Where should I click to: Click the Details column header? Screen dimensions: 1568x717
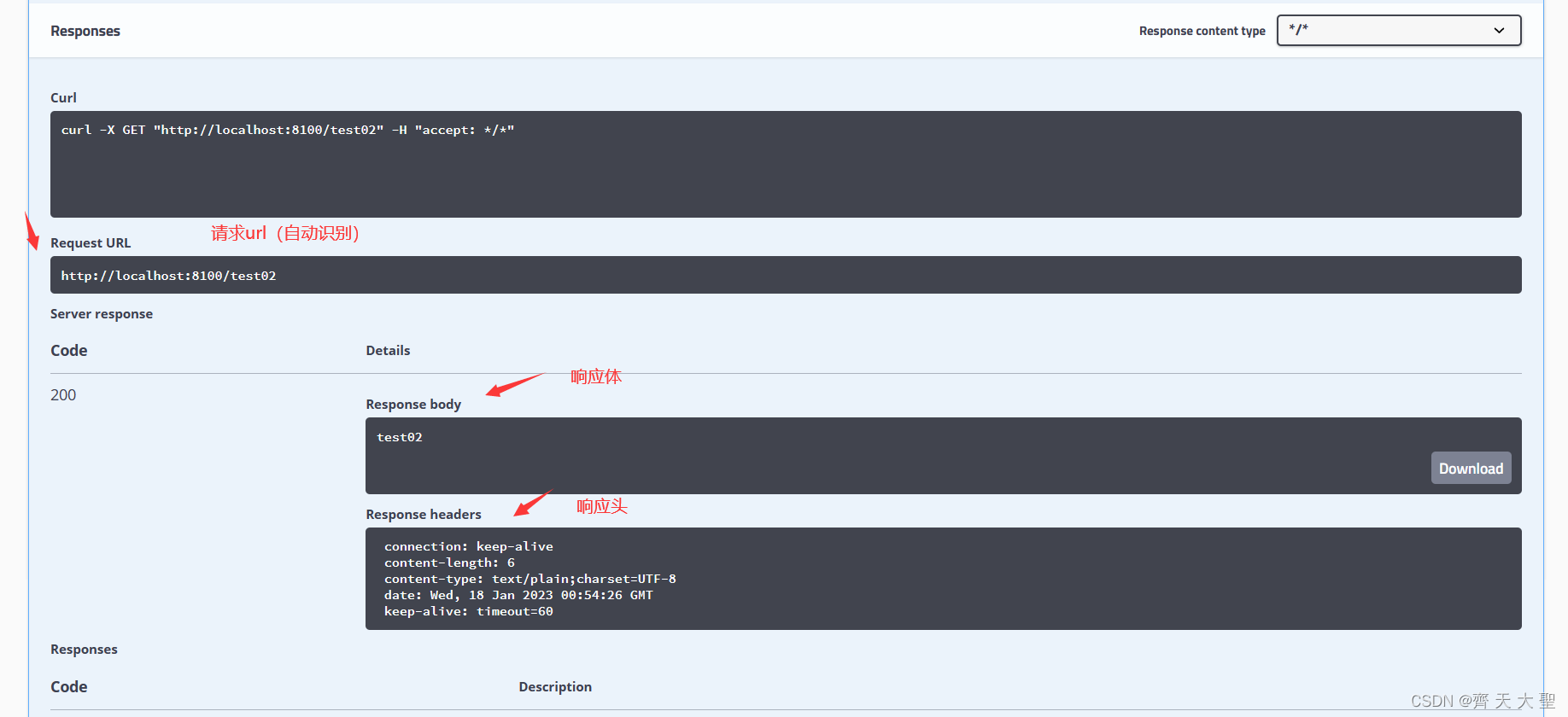(388, 350)
